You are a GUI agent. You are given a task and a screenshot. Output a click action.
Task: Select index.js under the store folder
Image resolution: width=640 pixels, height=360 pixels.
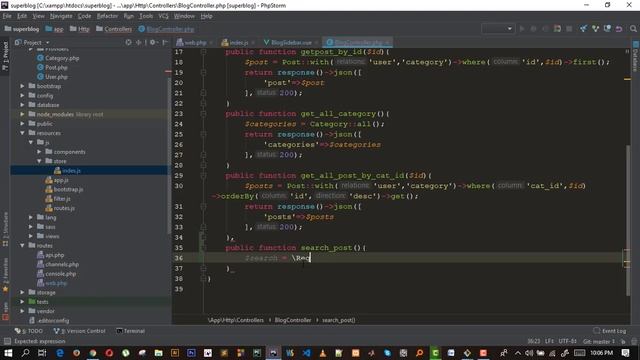tap(67, 171)
